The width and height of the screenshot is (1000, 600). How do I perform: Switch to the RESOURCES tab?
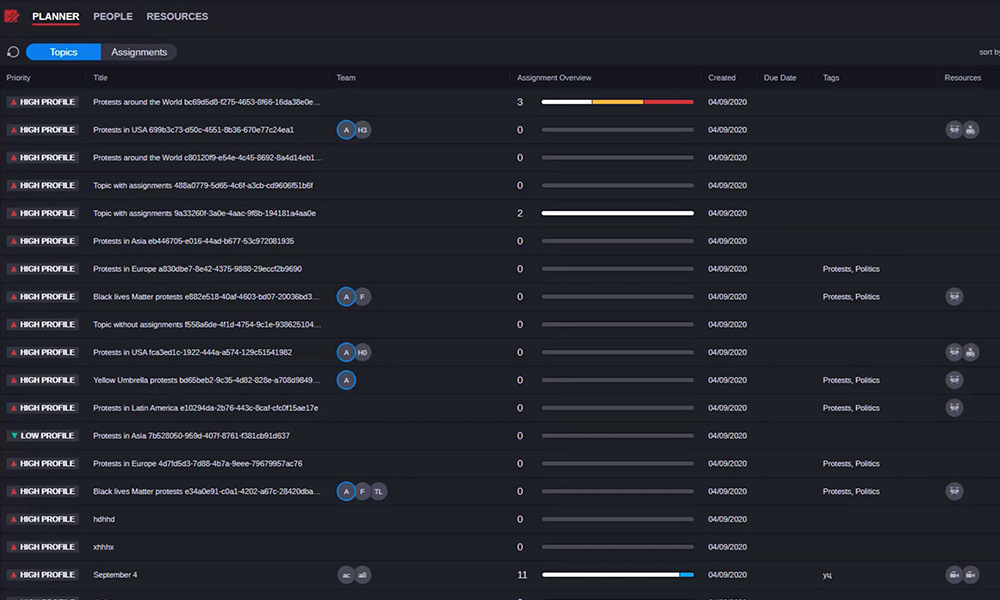coord(177,17)
